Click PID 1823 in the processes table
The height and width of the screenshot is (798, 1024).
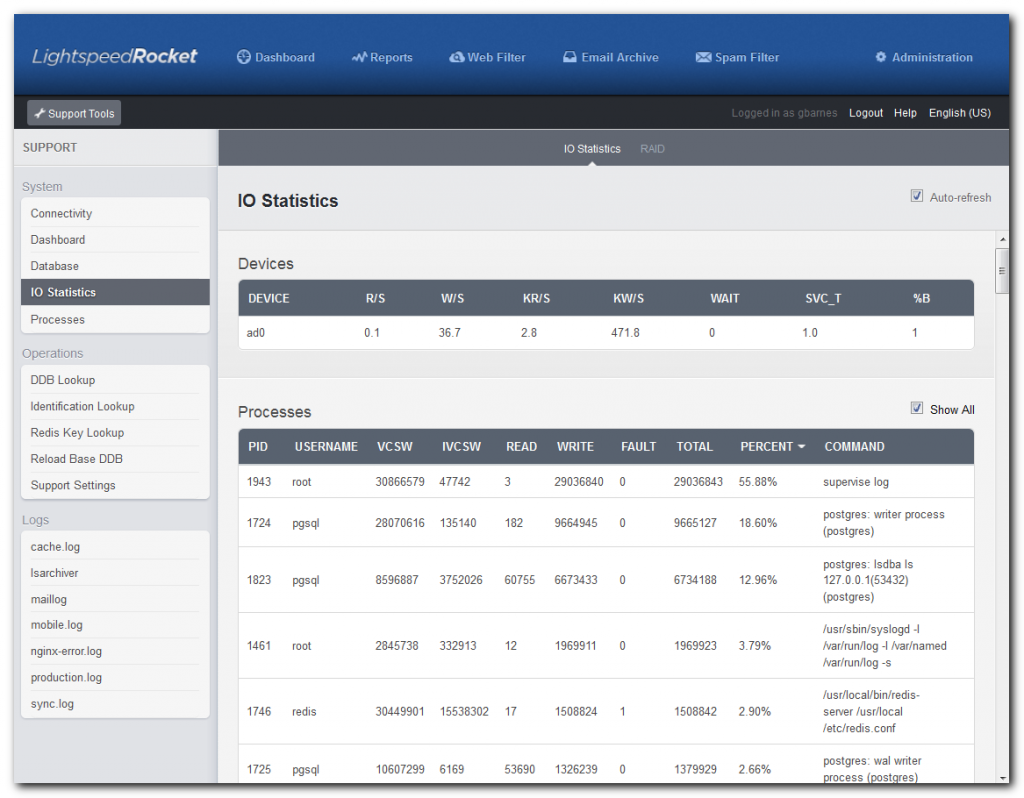click(259, 580)
